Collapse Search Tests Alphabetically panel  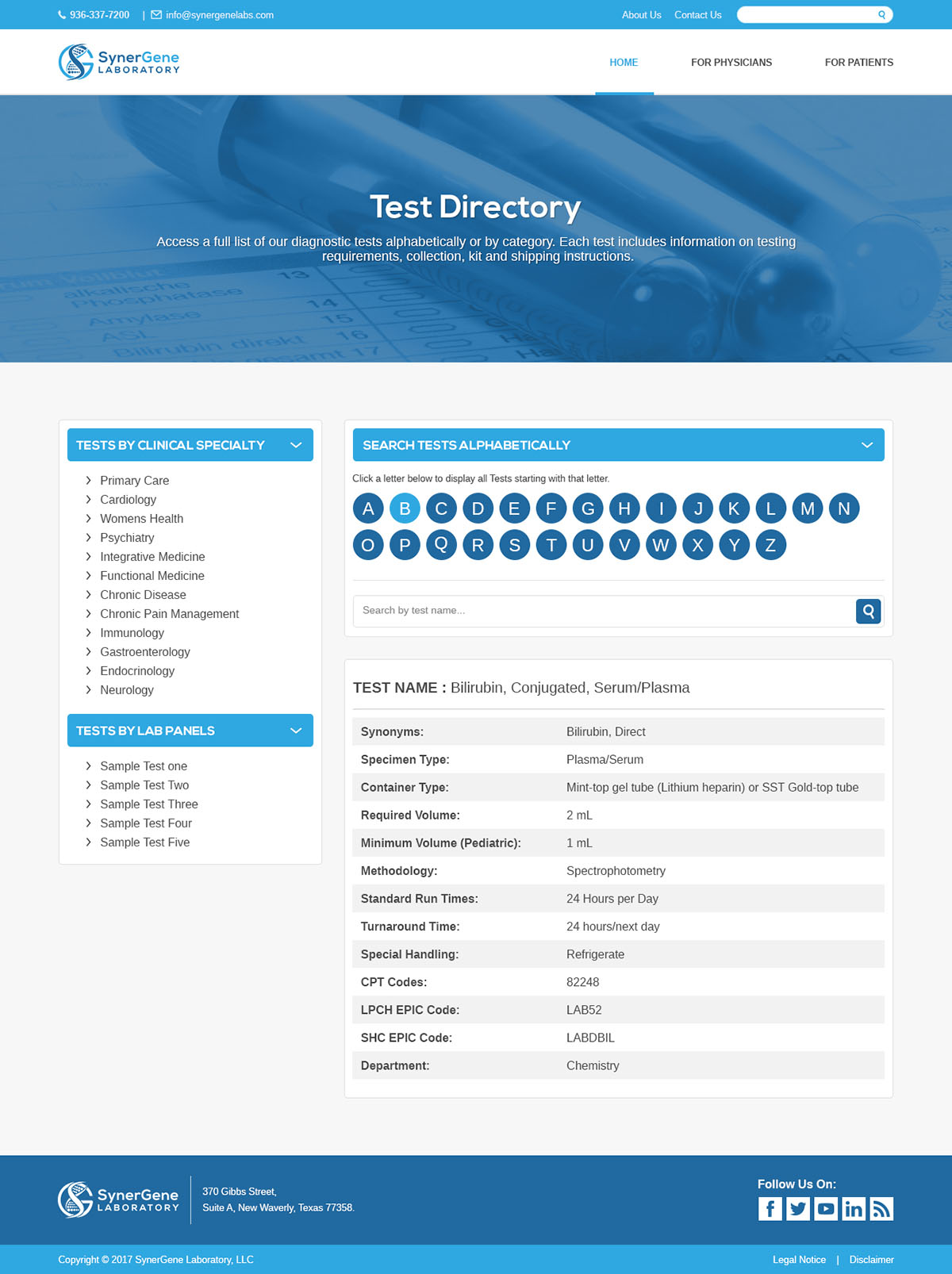(867, 445)
